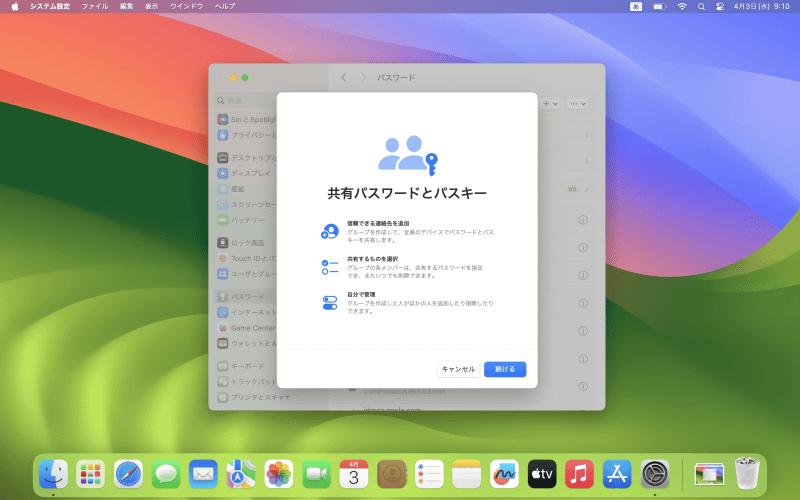The height and width of the screenshot is (500, 800).
Task: Open the 表示 menu
Action: tap(152, 6)
